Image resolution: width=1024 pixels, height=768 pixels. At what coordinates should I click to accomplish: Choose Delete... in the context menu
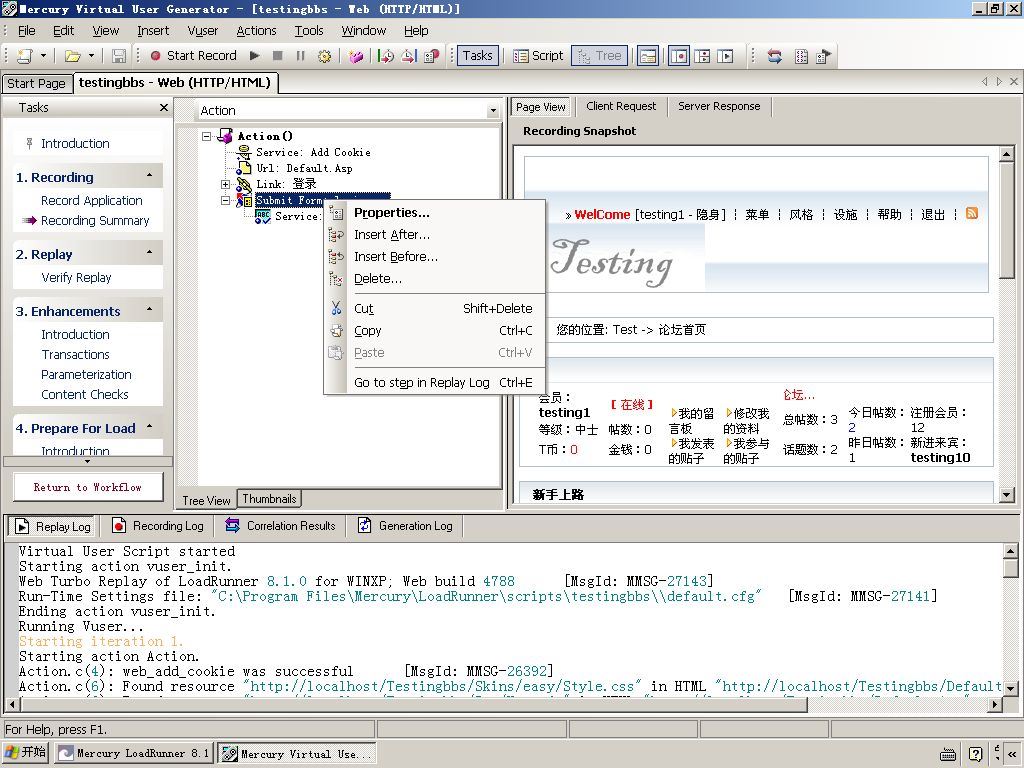point(434,279)
